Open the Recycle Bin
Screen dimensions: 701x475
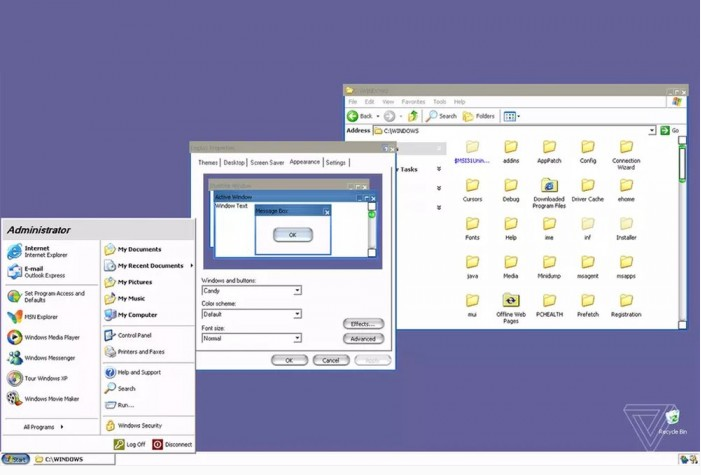coord(672,417)
